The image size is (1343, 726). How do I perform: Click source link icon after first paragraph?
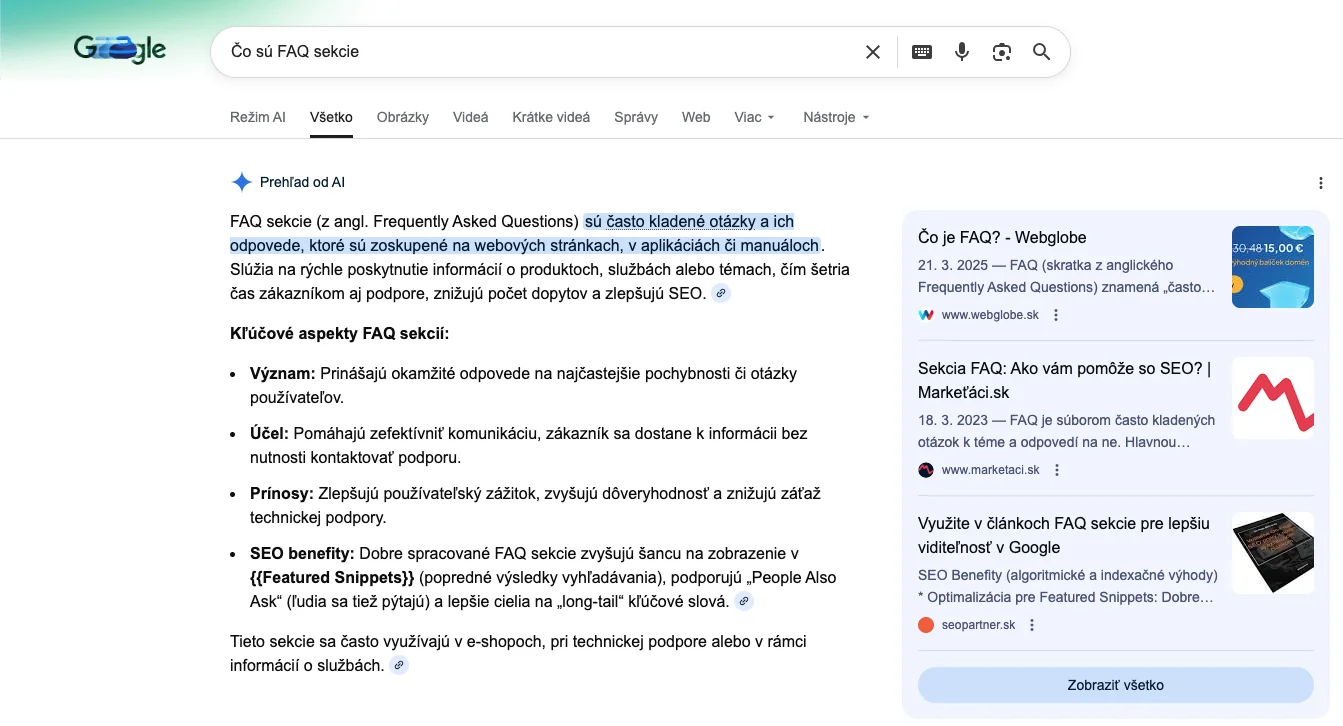pos(721,294)
